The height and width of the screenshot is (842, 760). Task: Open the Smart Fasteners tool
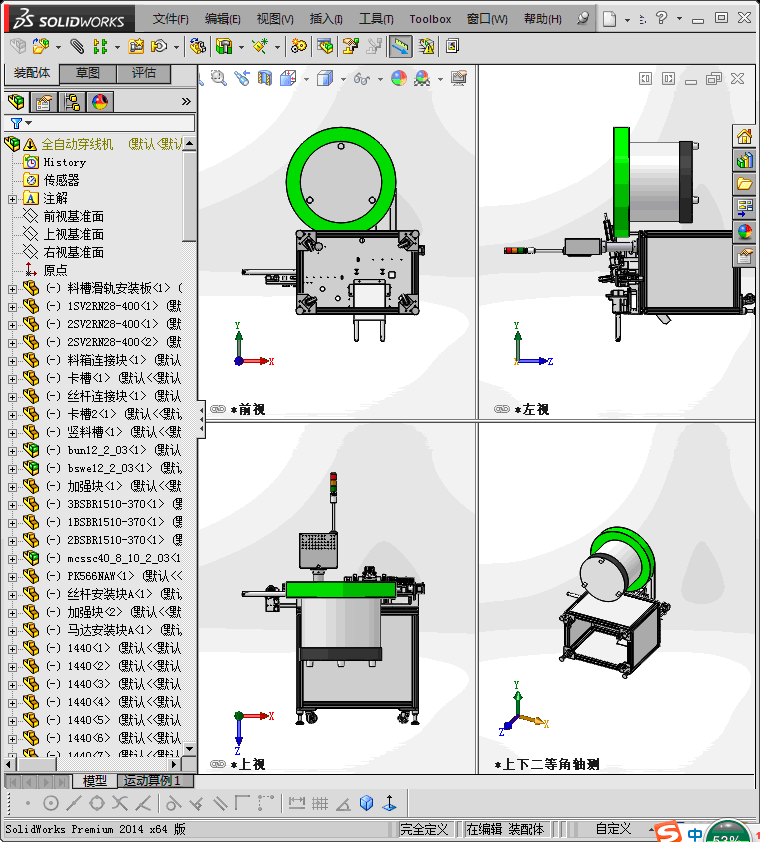[136, 47]
